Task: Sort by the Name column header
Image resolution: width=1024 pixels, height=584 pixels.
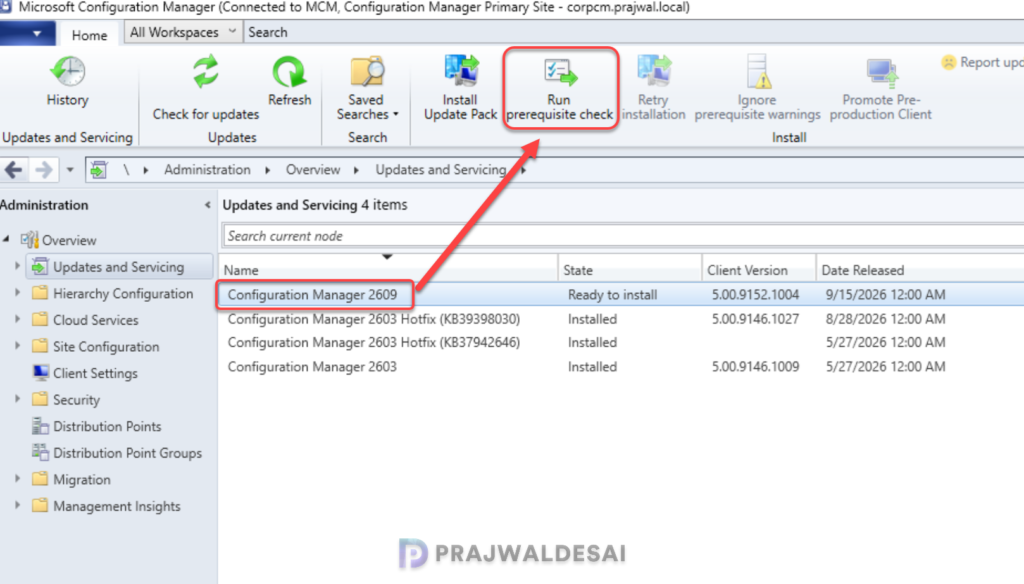Action: point(388,270)
